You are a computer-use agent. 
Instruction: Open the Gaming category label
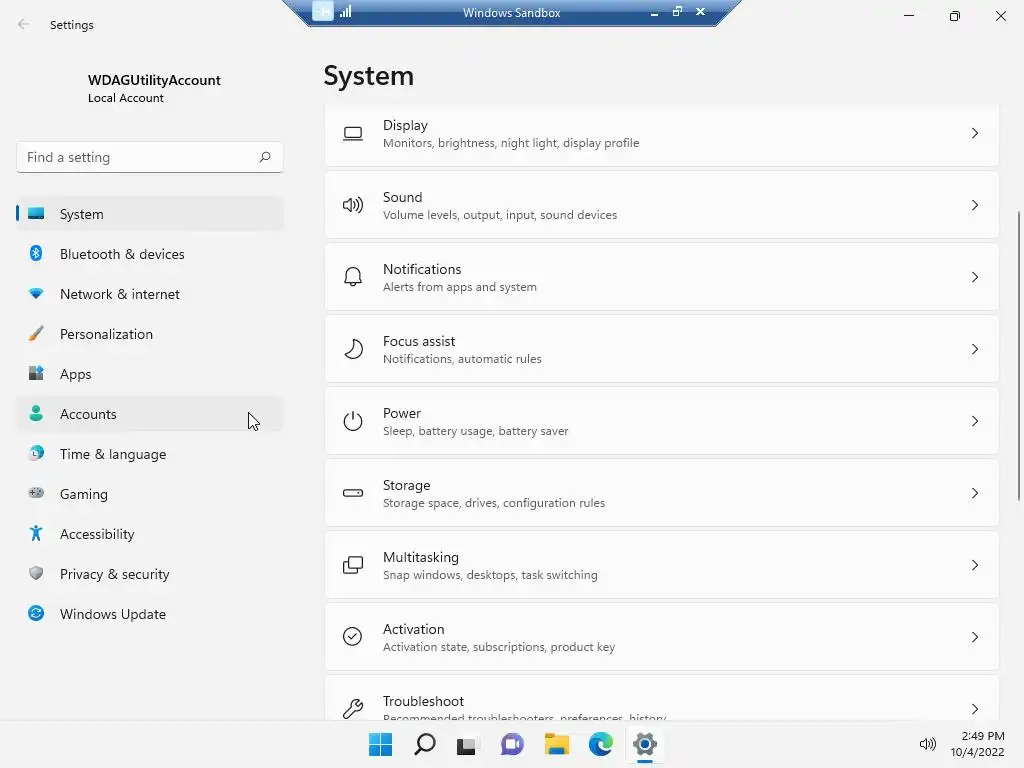coord(84,494)
